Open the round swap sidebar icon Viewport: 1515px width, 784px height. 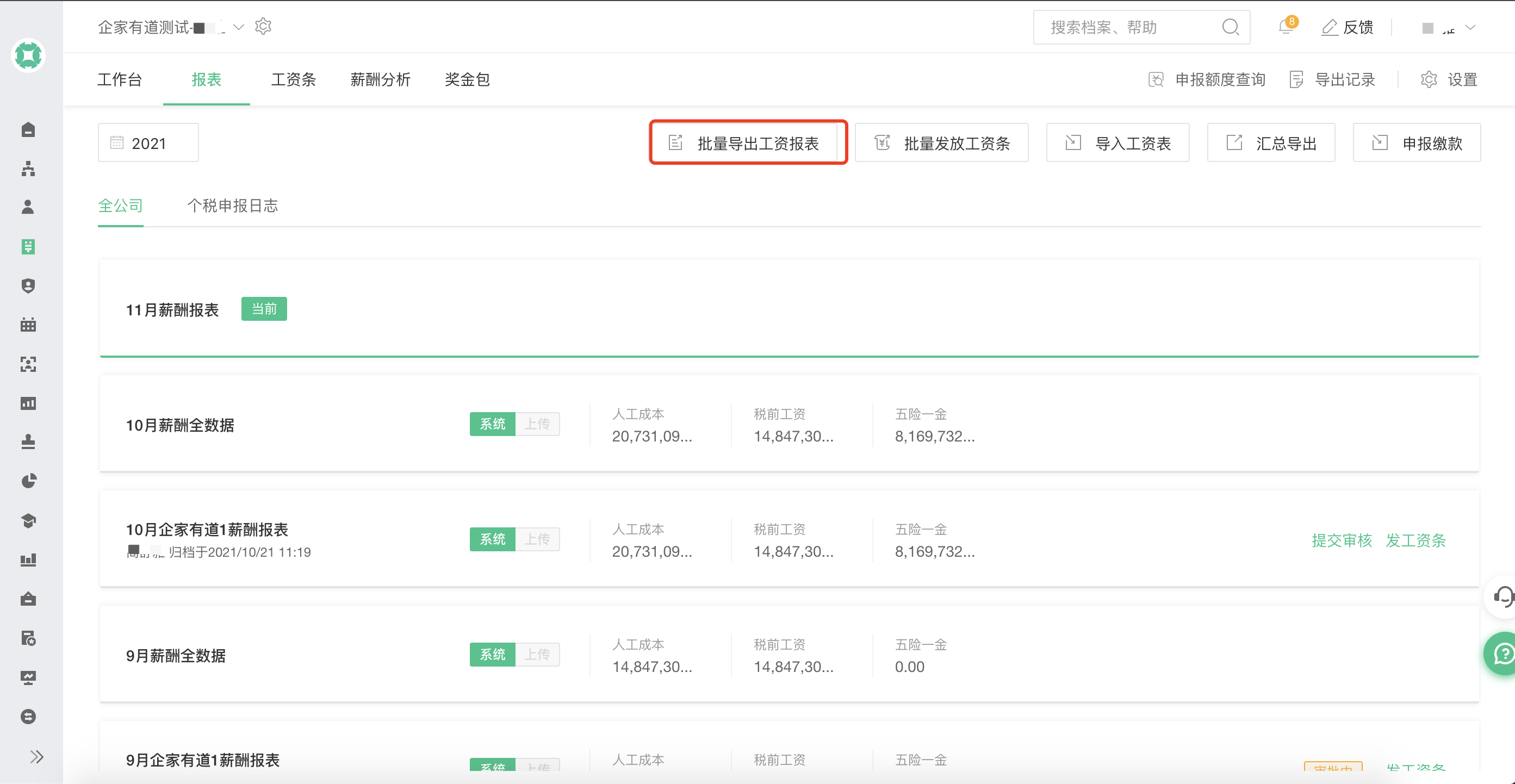(28, 717)
